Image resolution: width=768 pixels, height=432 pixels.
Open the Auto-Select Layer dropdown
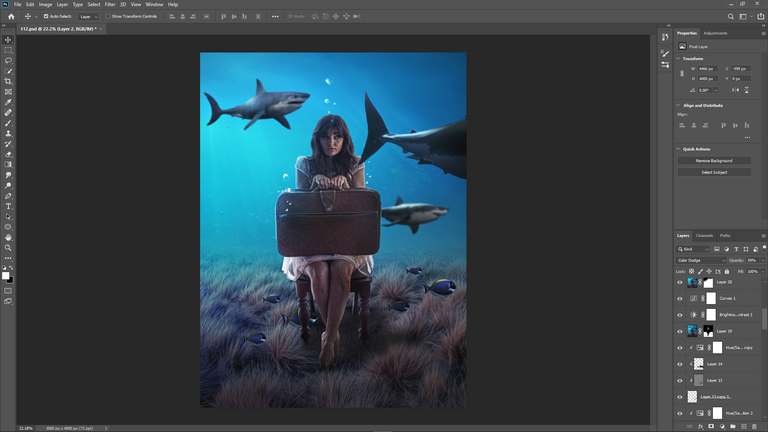click(89, 17)
